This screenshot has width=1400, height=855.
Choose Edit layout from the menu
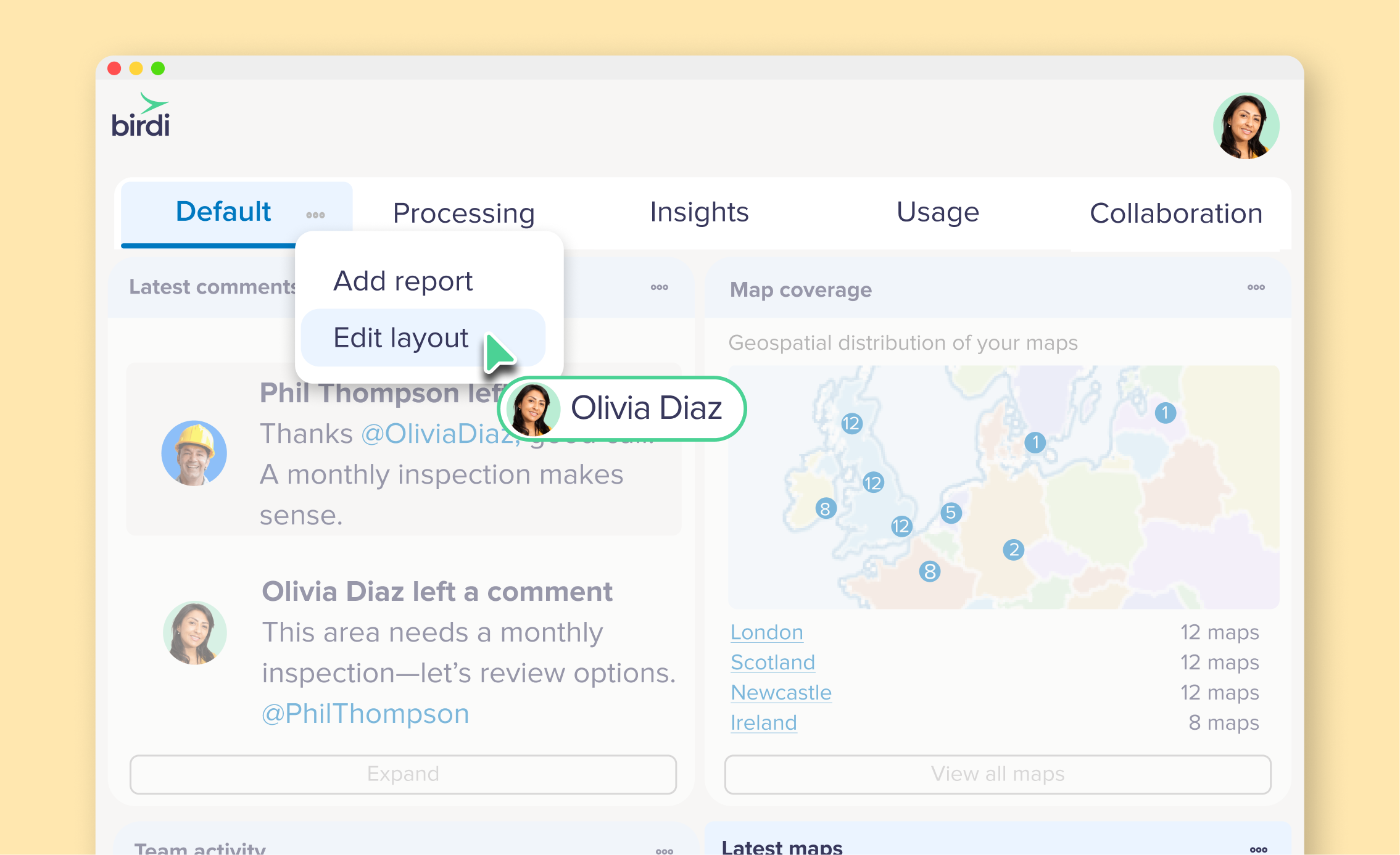(401, 338)
